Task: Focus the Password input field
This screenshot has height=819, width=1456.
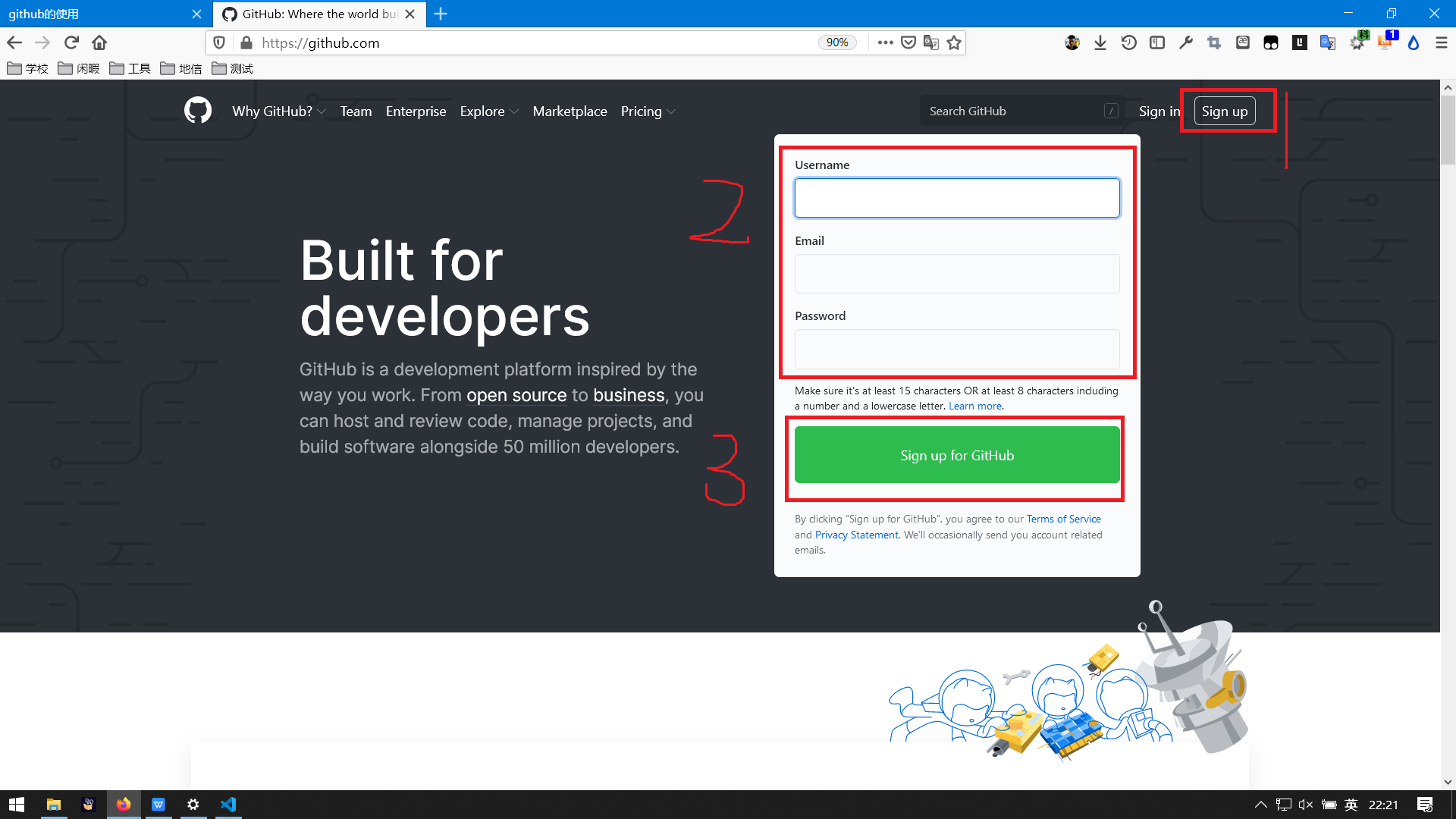Action: click(x=957, y=349)
